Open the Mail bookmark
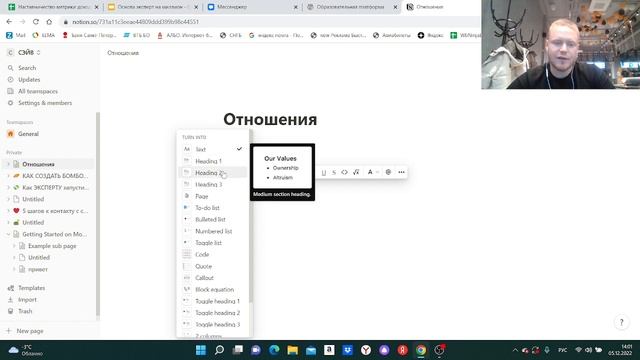 pos(16,36)
